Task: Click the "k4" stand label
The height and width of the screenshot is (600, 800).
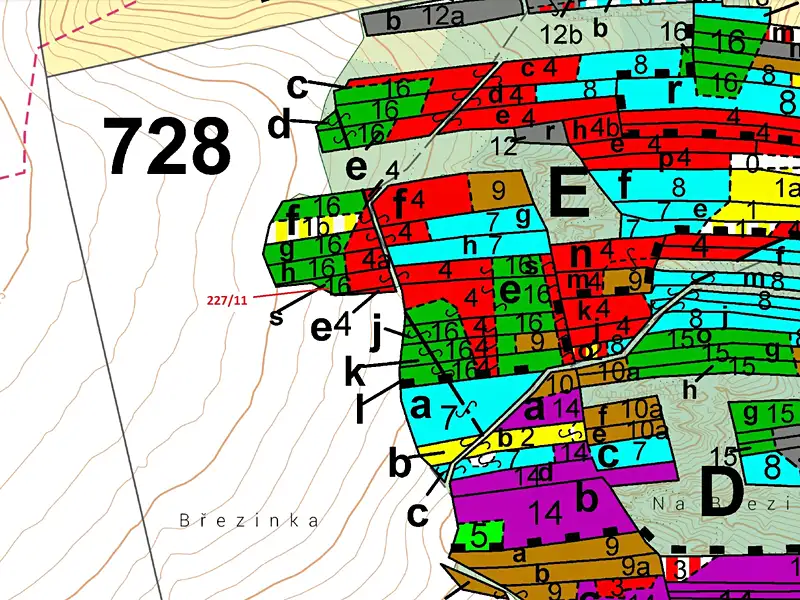Action: pyautogui.click(x=594, y=310)
